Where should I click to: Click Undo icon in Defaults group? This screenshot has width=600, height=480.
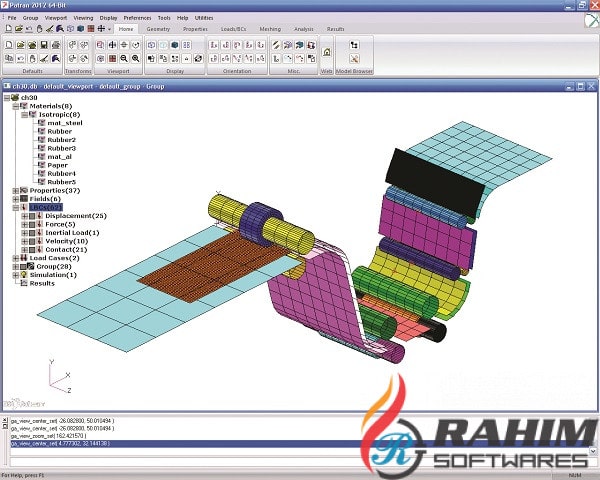21,59
